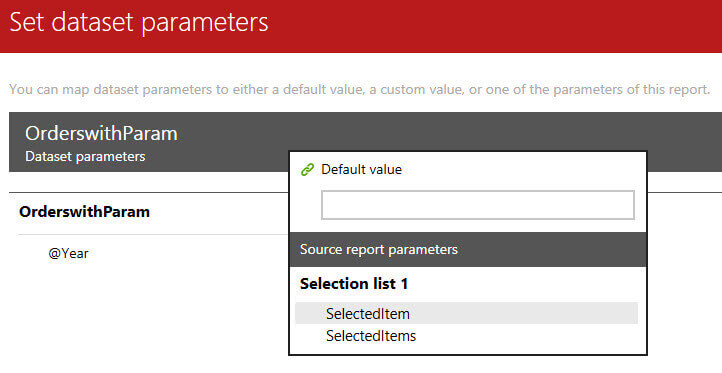
Task: Click the Set dataset parameters page title
Action: [x=139, y=22]
